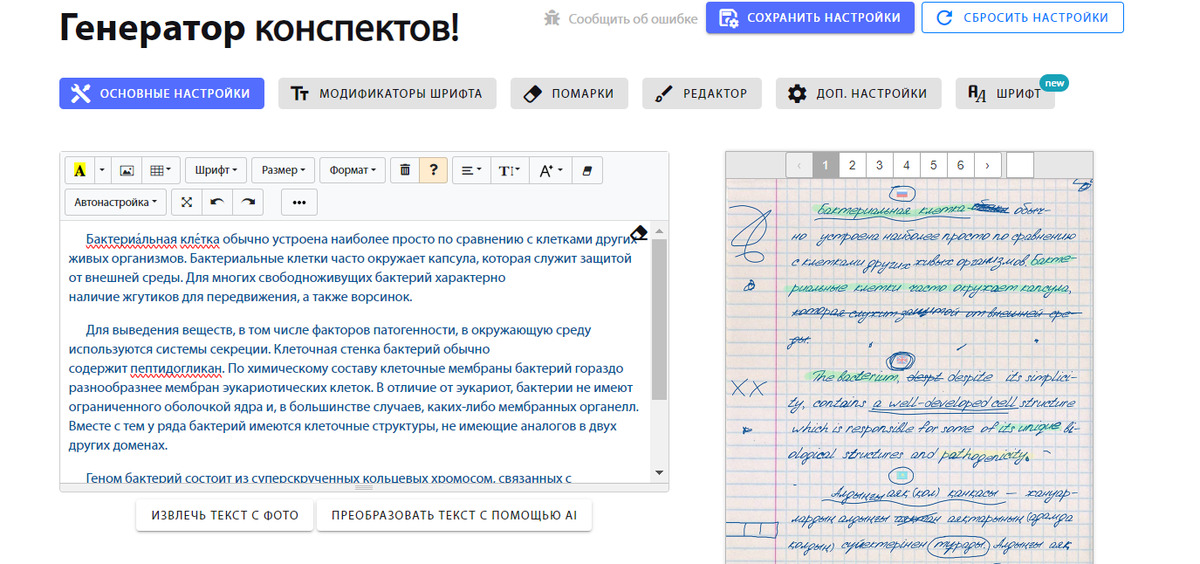
Task: Click the eraser icon in the editor toolbar
Action: point(586,170)
